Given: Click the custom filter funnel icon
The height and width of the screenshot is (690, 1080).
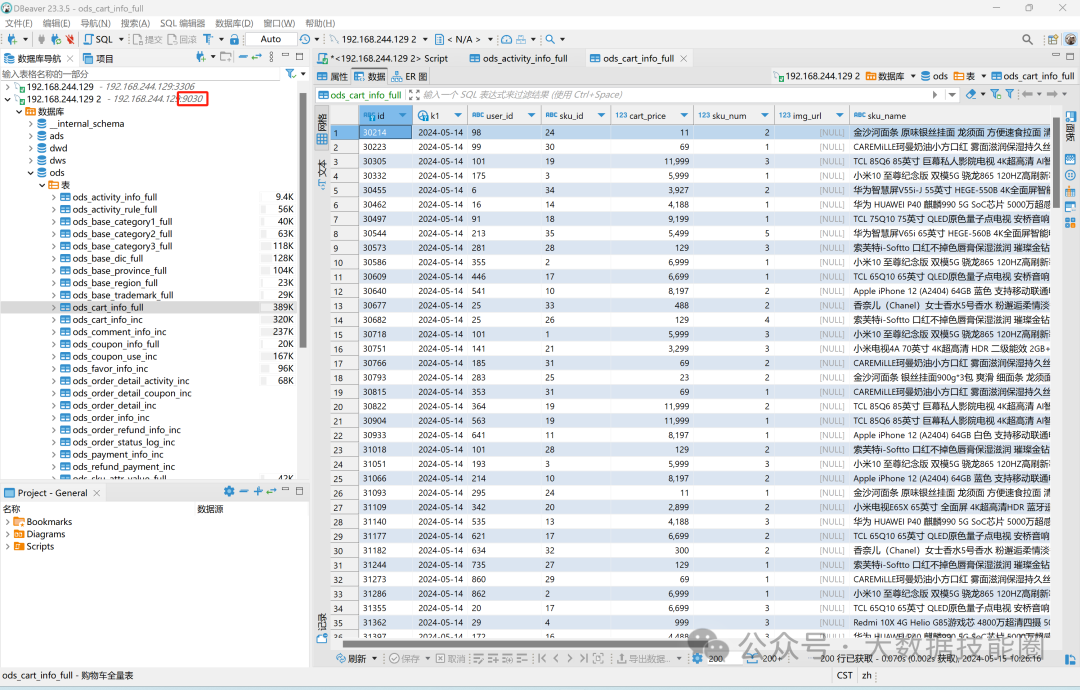Looking at the screenshot, I should coord(1009,94).
